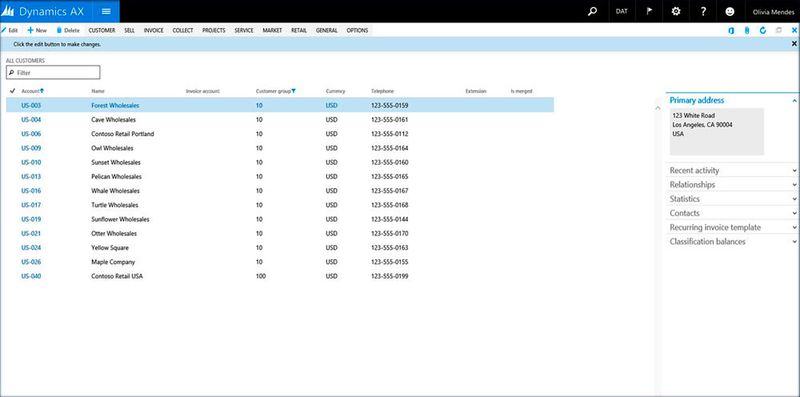Open the settings gear icon

(676, 11)
